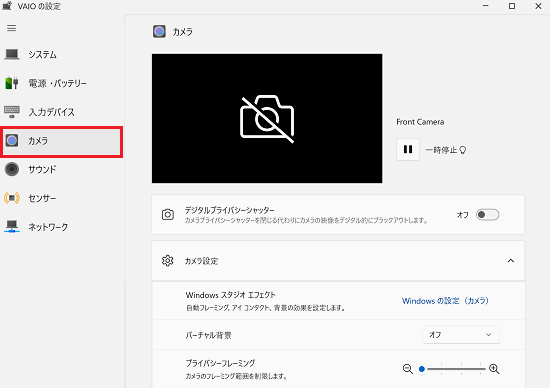This screenshot has width=550, height=388.
Task: Click the Windows スタジオ エフェクト heading
Action: pos(230,295)
